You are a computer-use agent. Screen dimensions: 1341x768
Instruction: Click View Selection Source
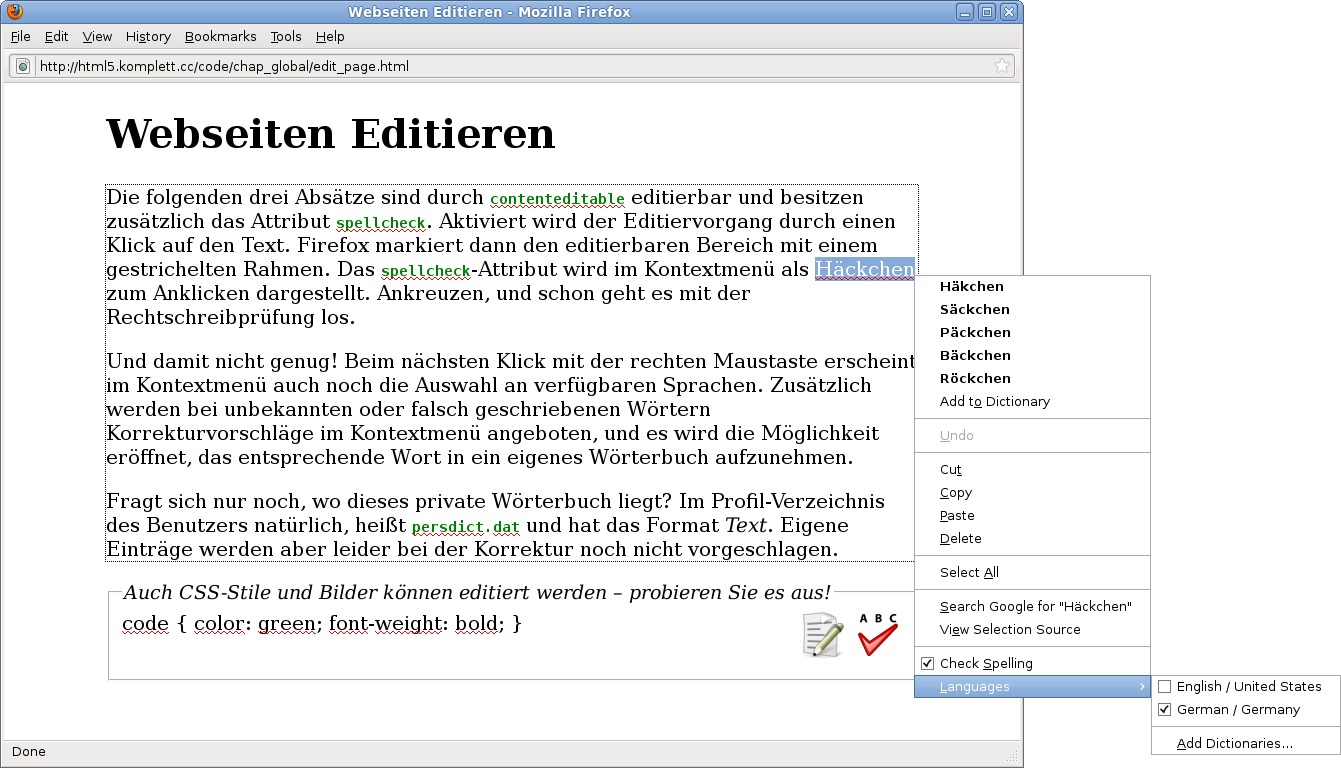click(1009, 629)
